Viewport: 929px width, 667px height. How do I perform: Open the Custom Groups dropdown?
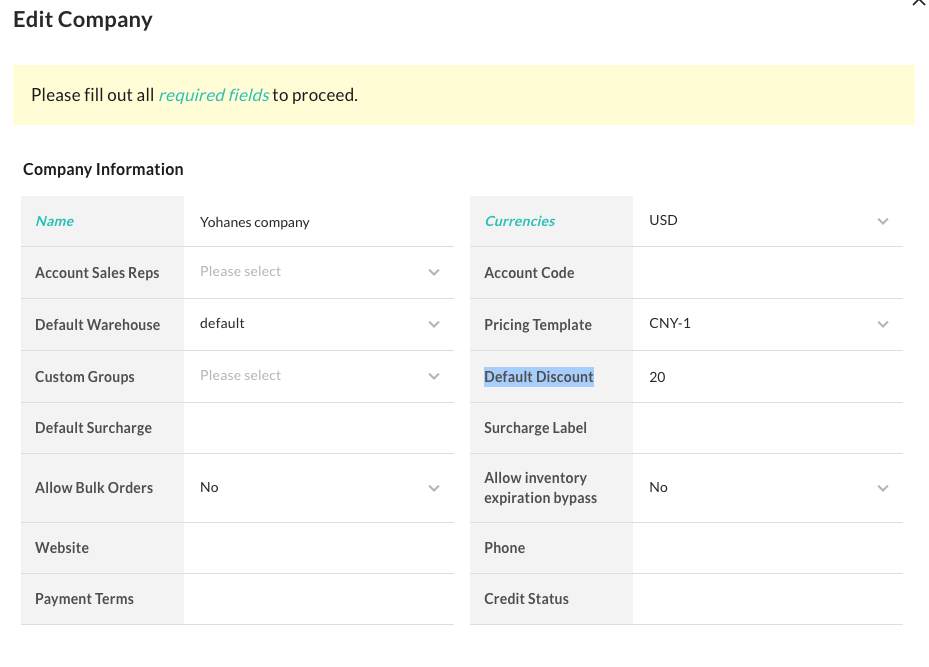click(x=318, y=376)
